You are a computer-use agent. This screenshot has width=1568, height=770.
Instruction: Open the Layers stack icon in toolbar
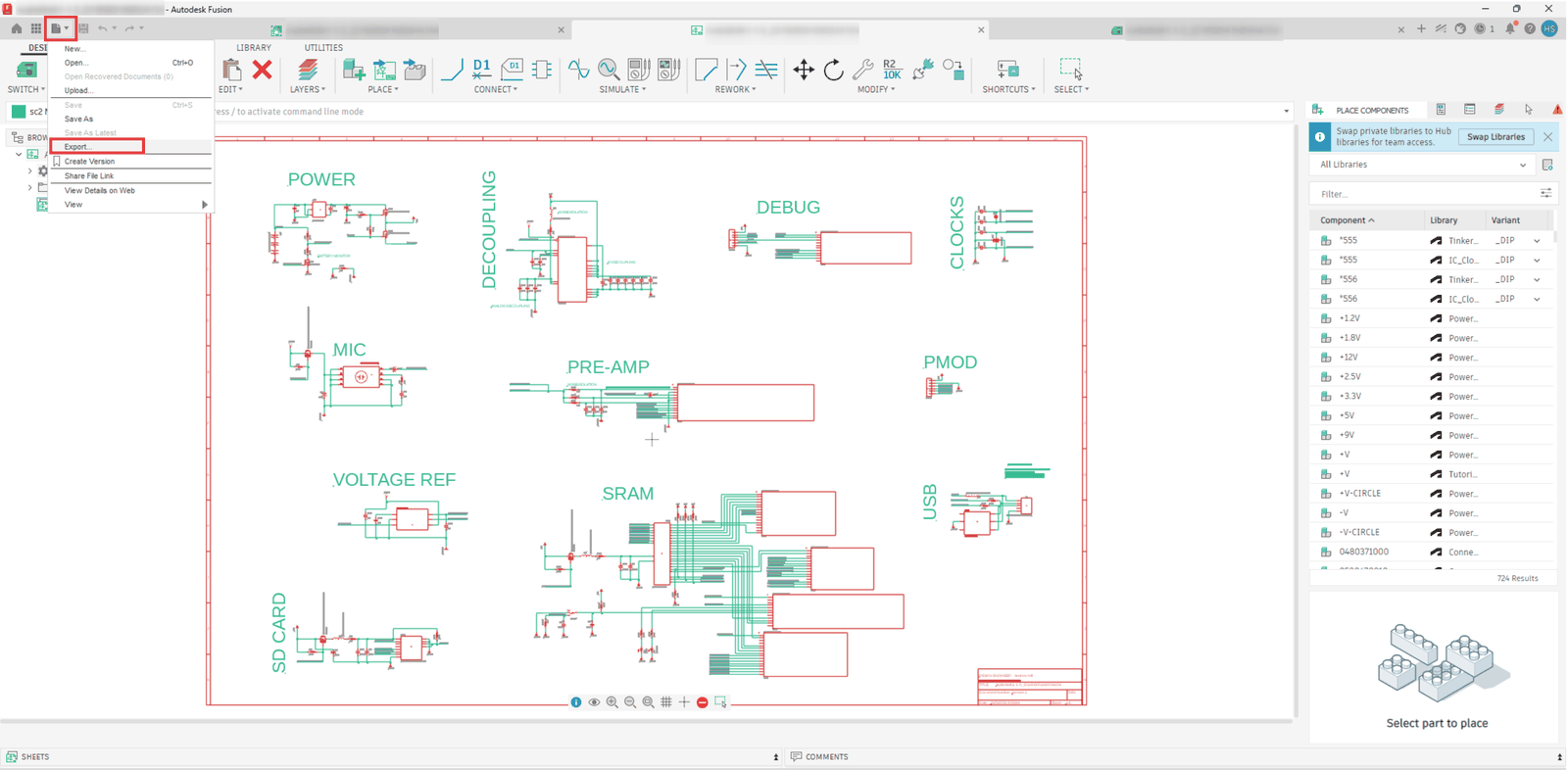(x=308, y=69)
